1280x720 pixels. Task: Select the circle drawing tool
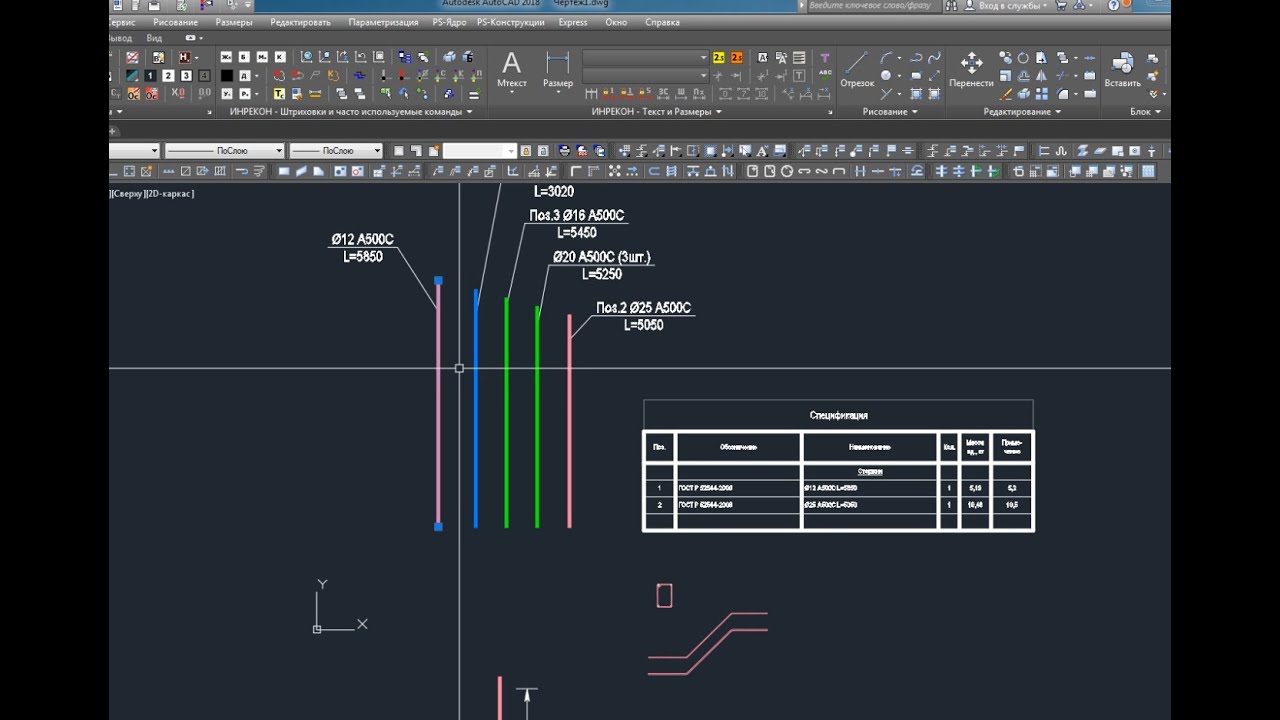[x=886, y=76]
